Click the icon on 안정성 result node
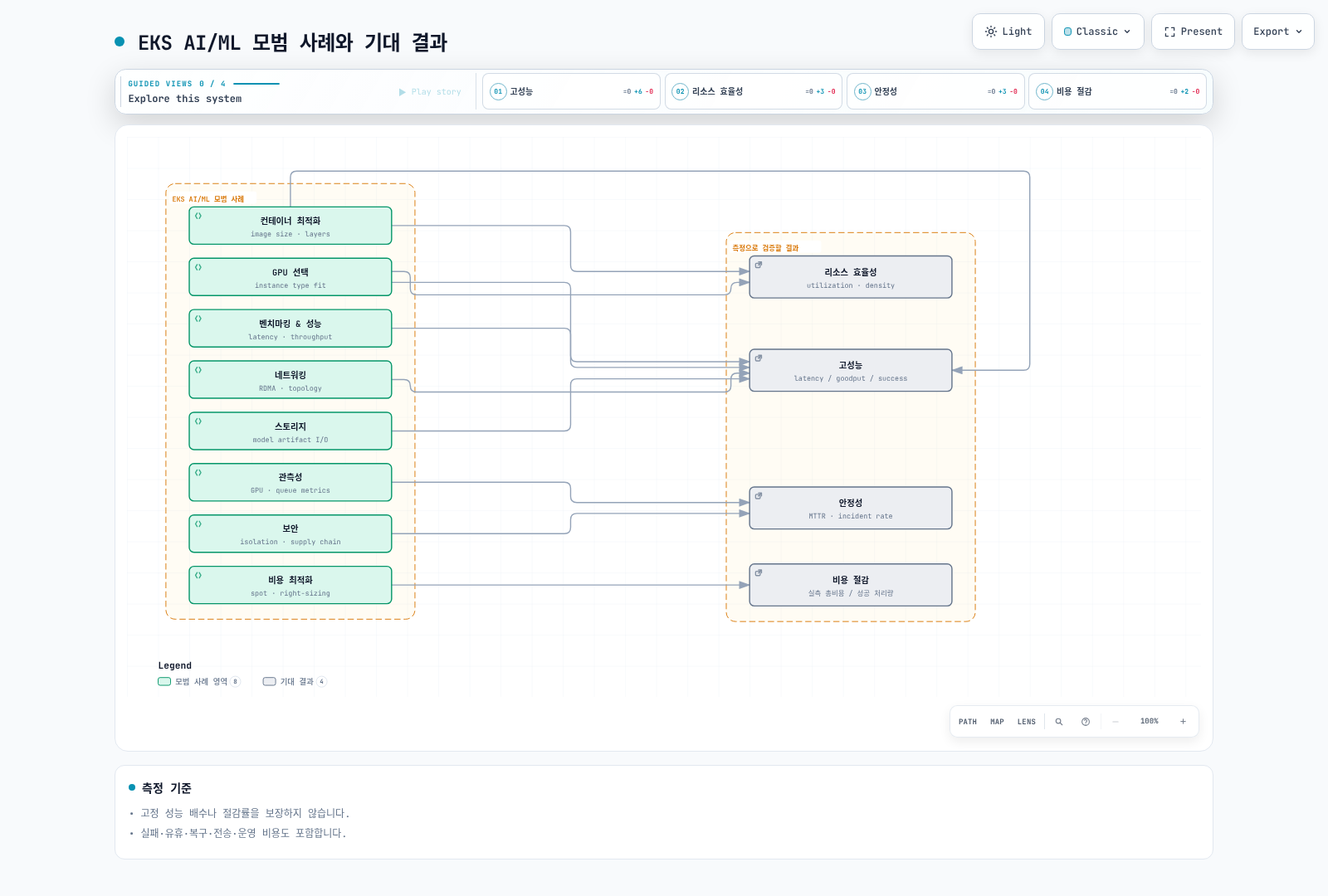 pyautogui.click(x=759, y=495)
